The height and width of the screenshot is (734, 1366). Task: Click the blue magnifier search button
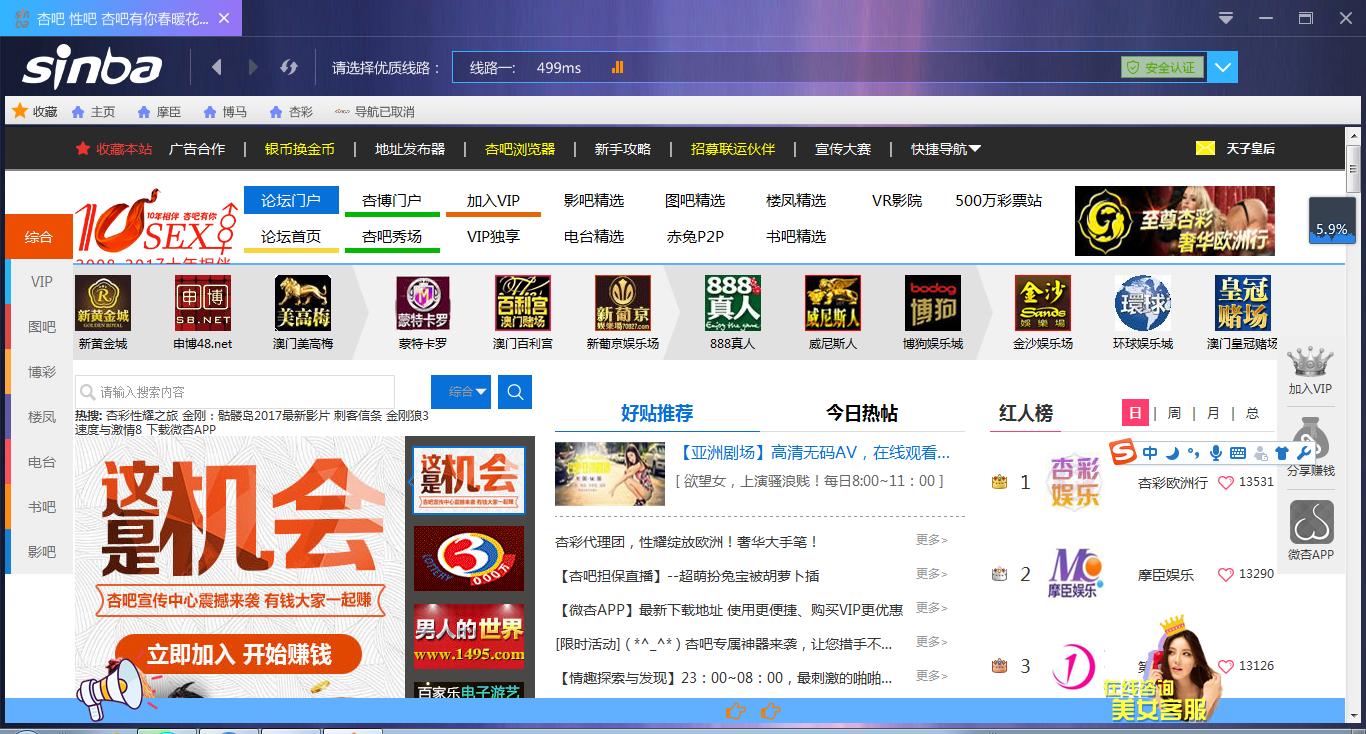515,392
